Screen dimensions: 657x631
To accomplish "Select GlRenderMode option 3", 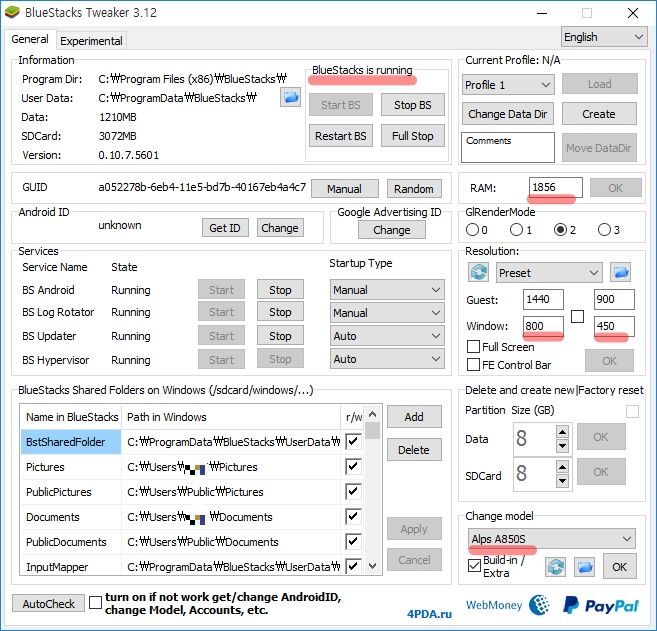I will (x=604, y=230).
